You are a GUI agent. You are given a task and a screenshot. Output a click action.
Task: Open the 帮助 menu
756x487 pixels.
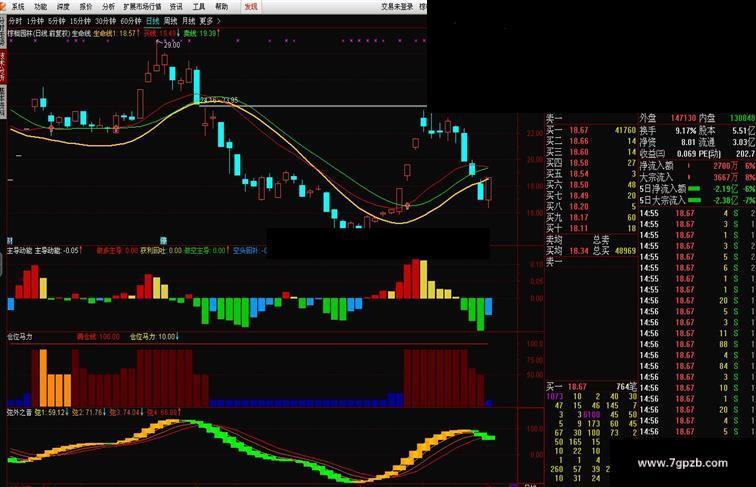pyautogui.click(x=221, y=7)
